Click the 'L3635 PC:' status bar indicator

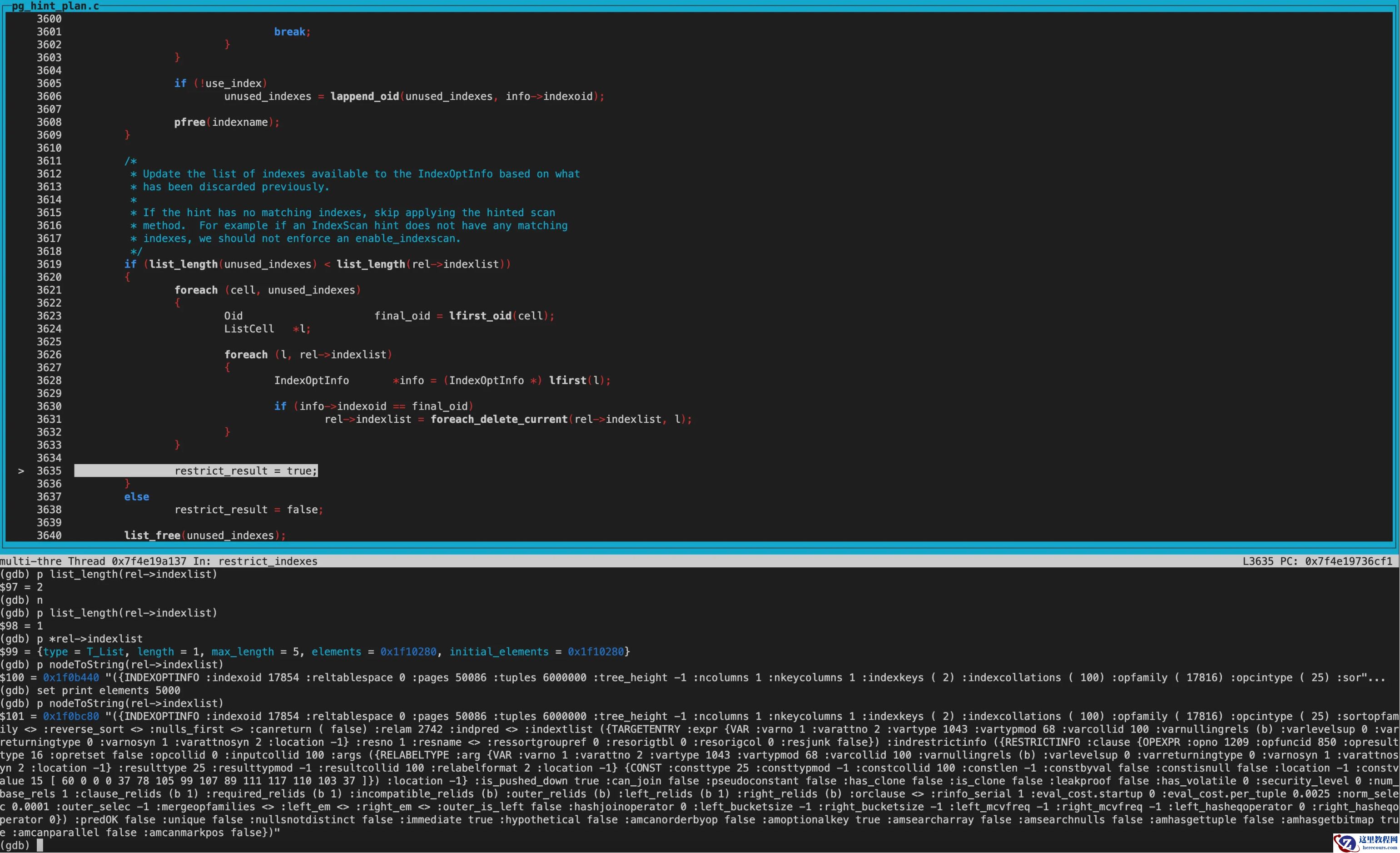click(x=1271, y=561)
